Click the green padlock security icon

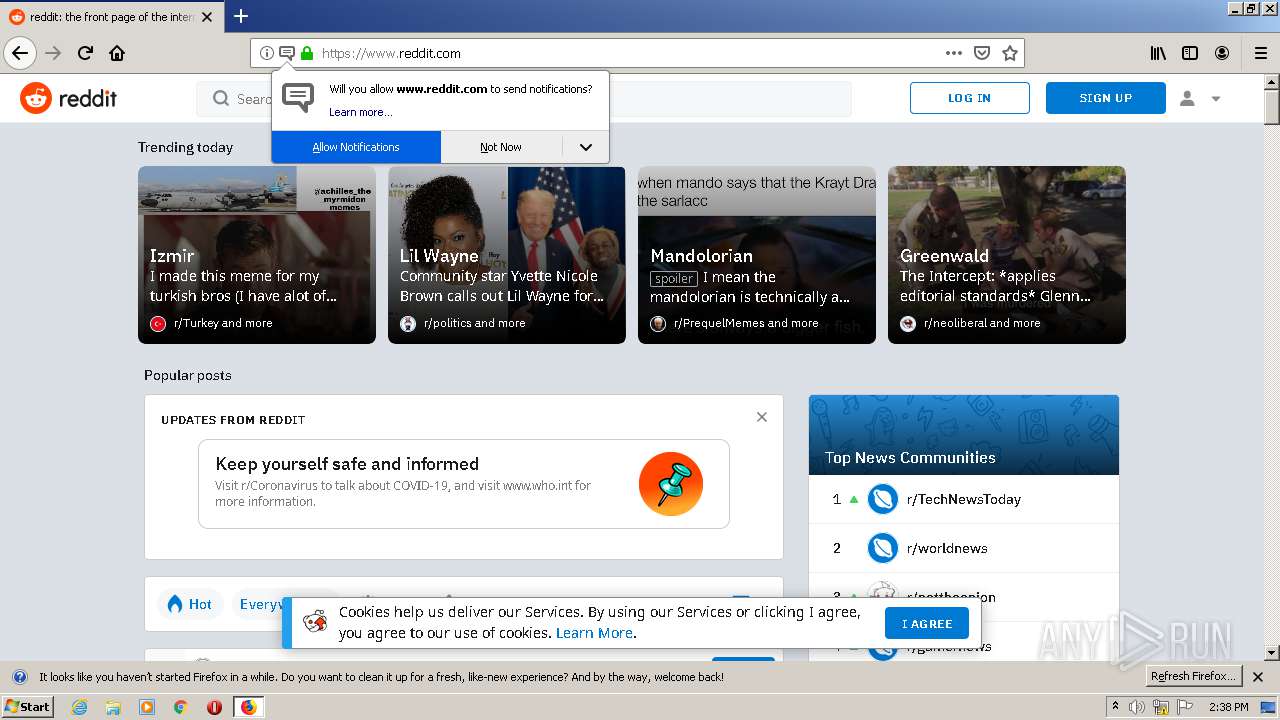point(307,53)
